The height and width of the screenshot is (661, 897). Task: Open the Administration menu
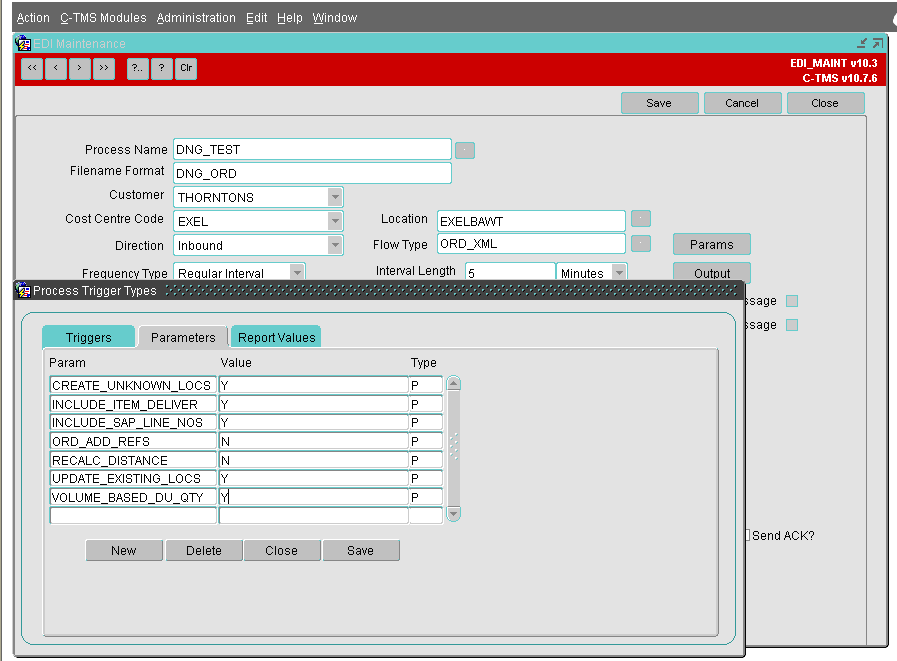pyautogui.click(x=196, y=18)
